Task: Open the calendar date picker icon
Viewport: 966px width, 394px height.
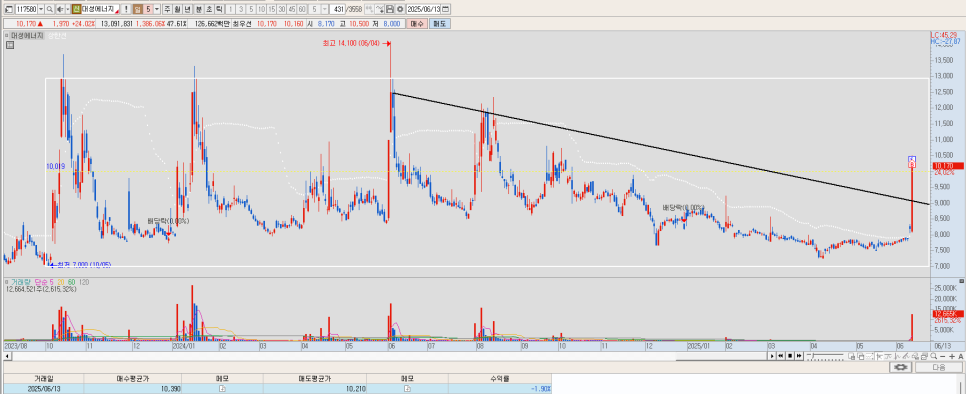Action: [x=445, y=9]
